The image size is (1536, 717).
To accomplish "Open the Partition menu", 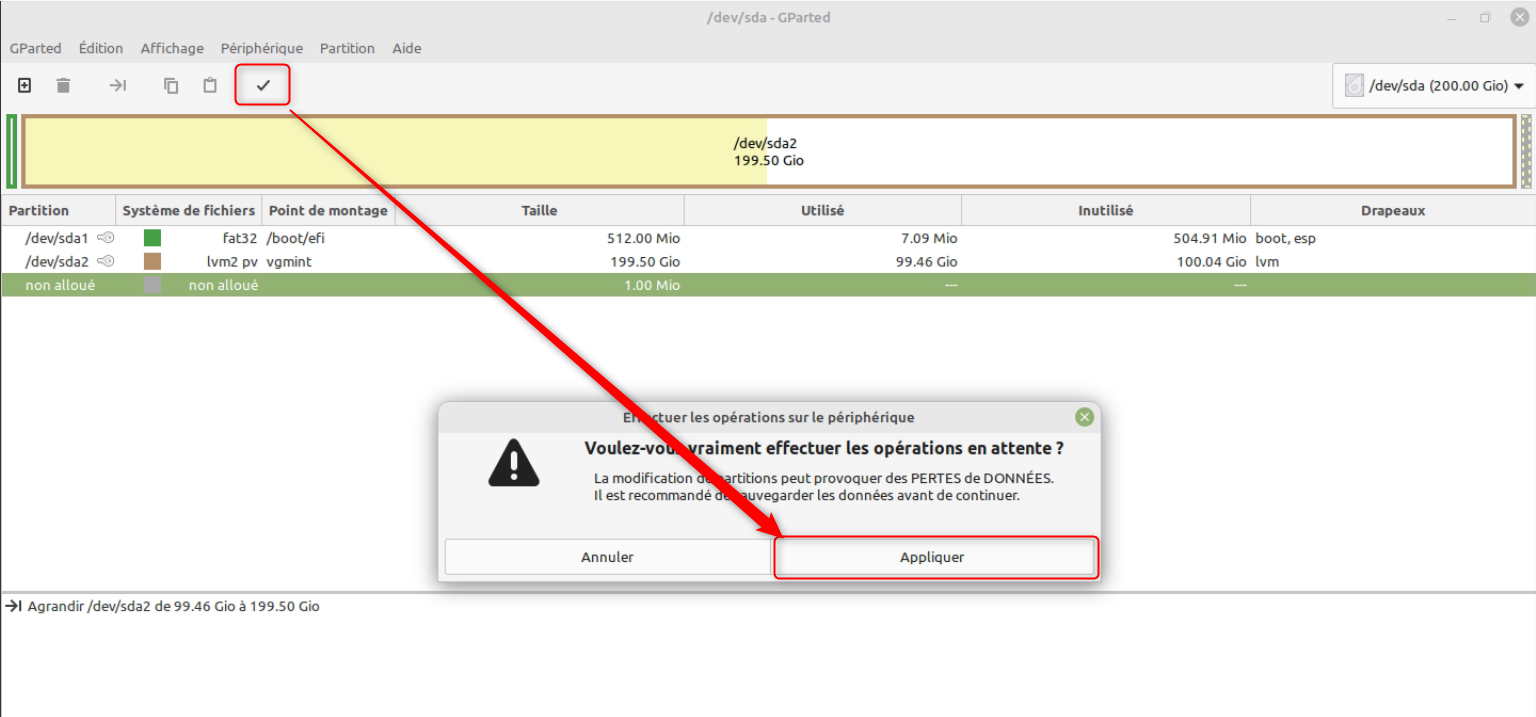I will [347, 48].
